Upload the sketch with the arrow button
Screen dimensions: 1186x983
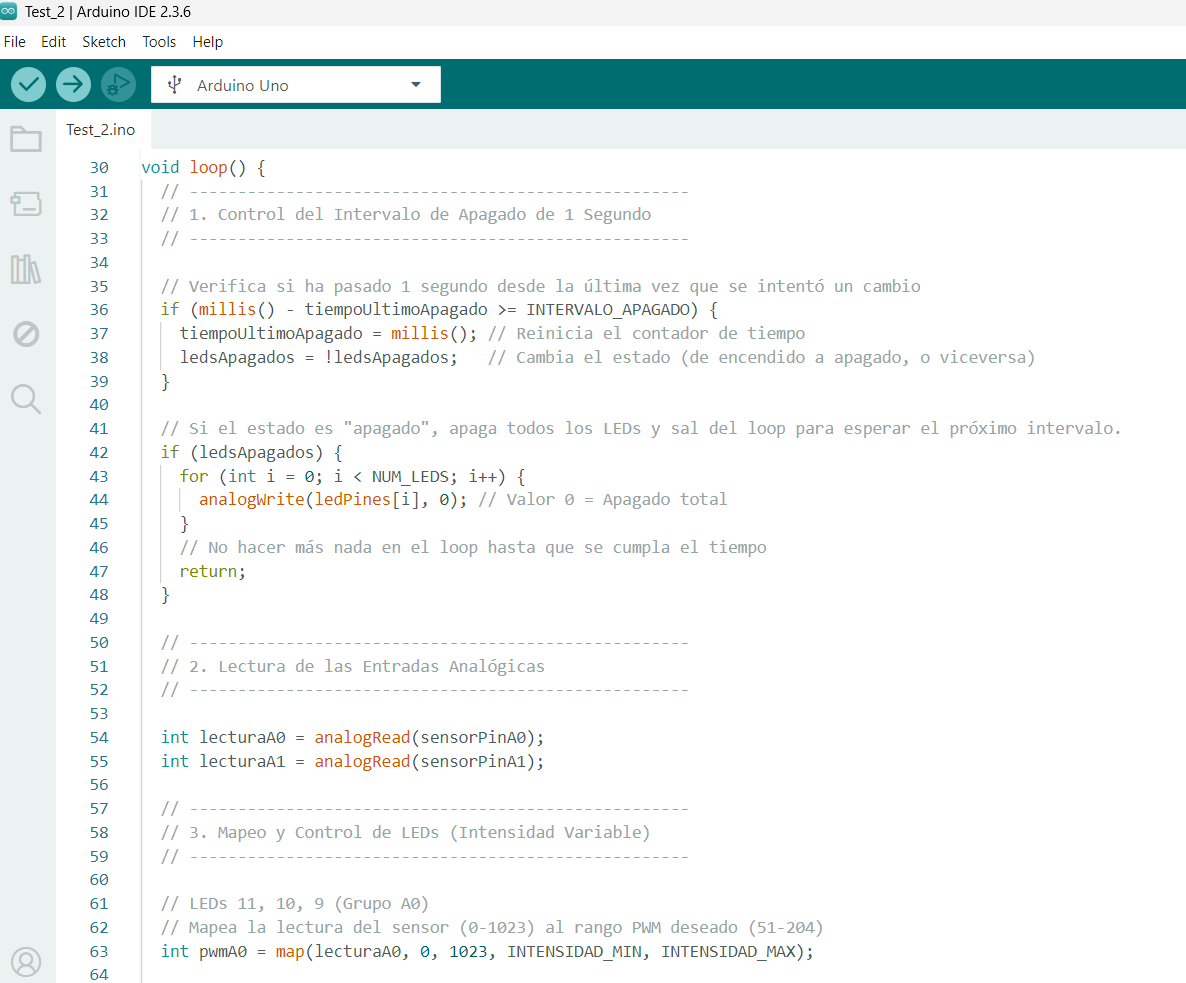73,85
